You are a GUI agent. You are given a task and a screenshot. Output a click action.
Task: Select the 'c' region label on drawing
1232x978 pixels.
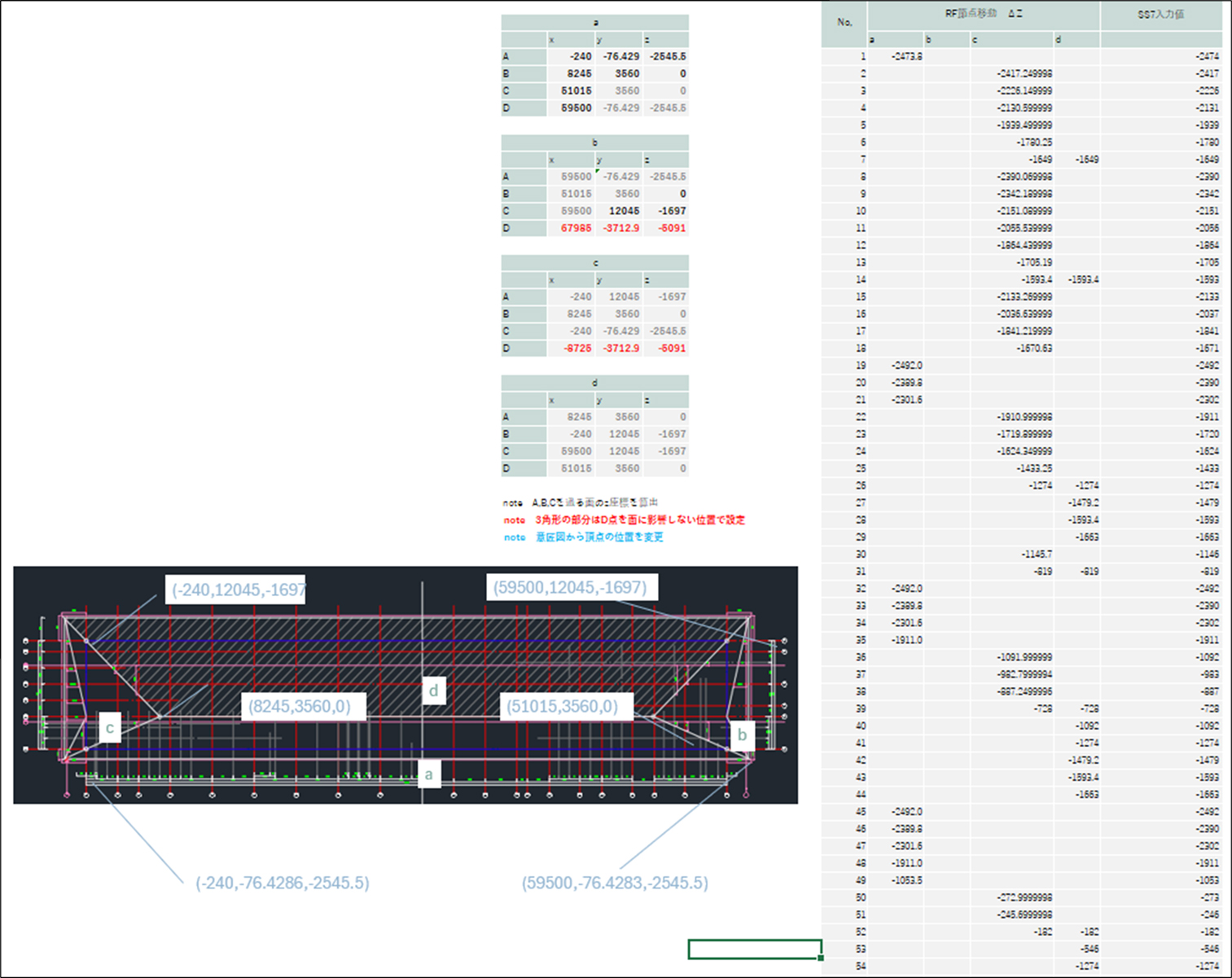[109, 728]
